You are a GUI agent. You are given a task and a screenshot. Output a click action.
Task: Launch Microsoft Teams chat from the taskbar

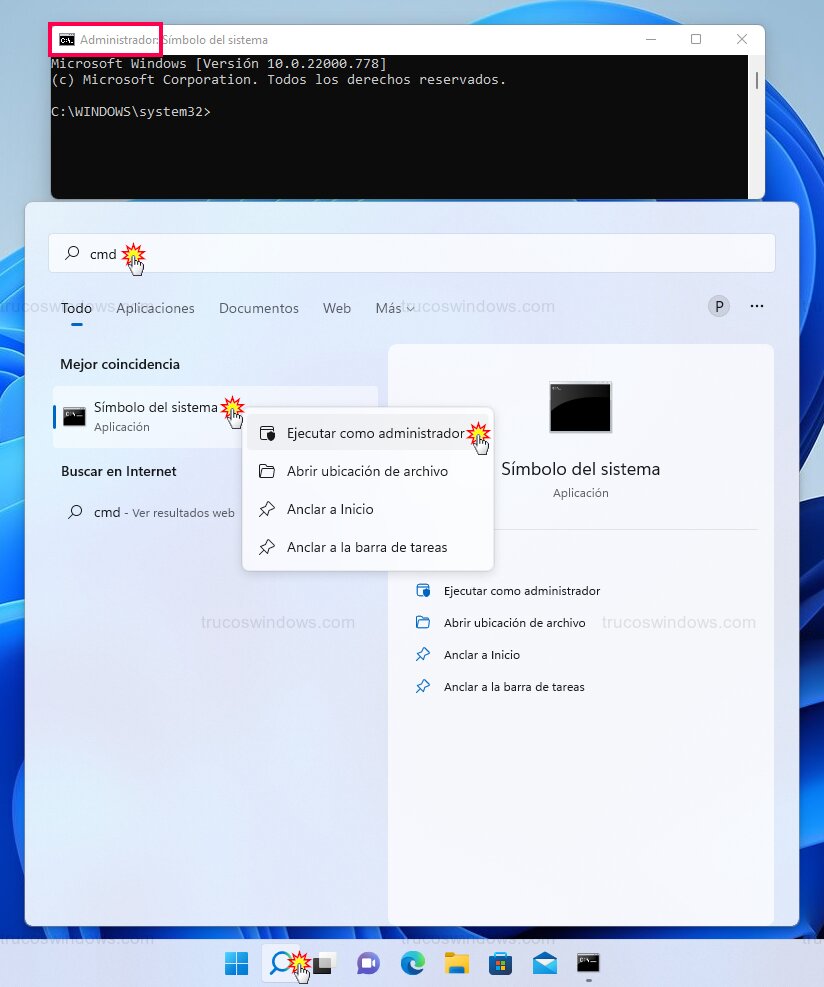(x=368, y=963)
